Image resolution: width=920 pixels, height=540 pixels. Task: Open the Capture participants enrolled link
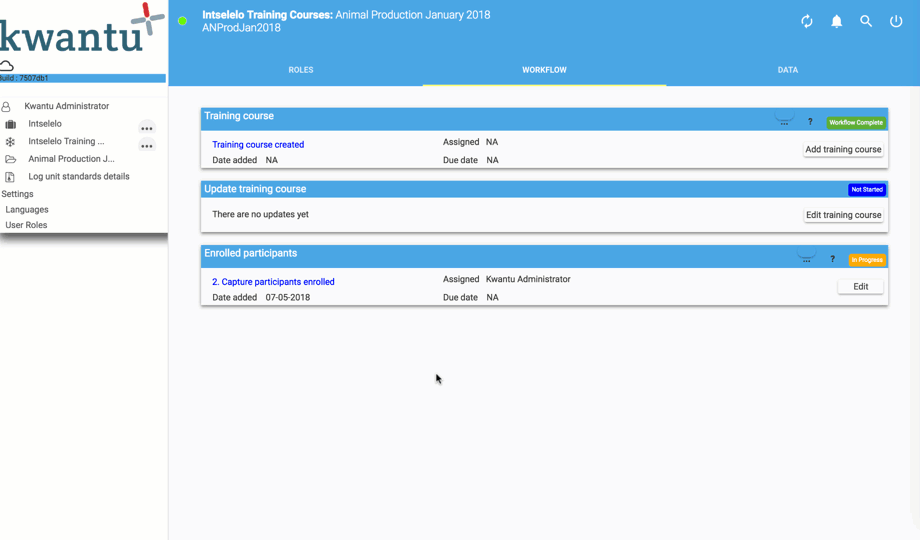(x=273, y=282)
